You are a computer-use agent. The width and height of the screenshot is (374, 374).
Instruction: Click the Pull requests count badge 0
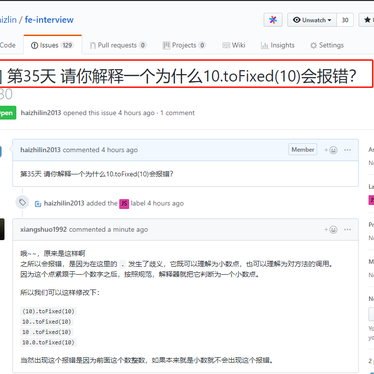click(143, 45)
